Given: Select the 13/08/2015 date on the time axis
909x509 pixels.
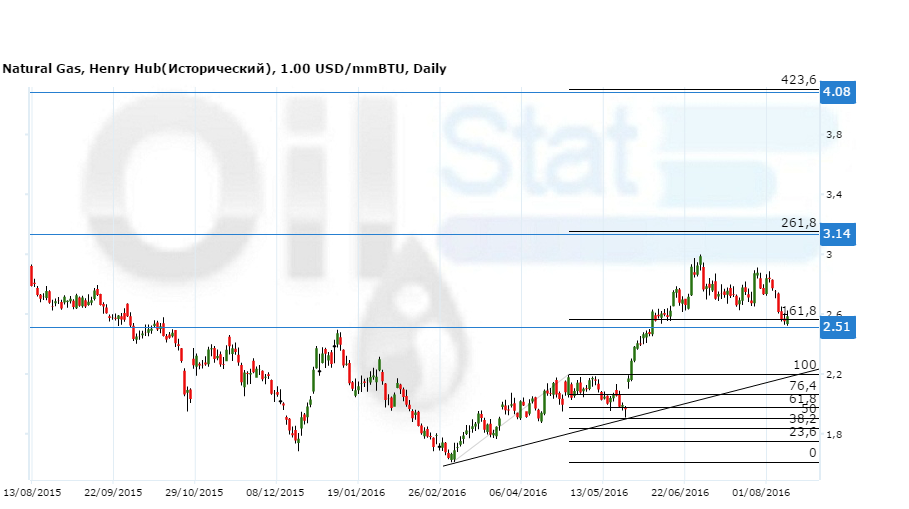Looking at the screenshot, I should pyautogui.click(x=32, y=493).
